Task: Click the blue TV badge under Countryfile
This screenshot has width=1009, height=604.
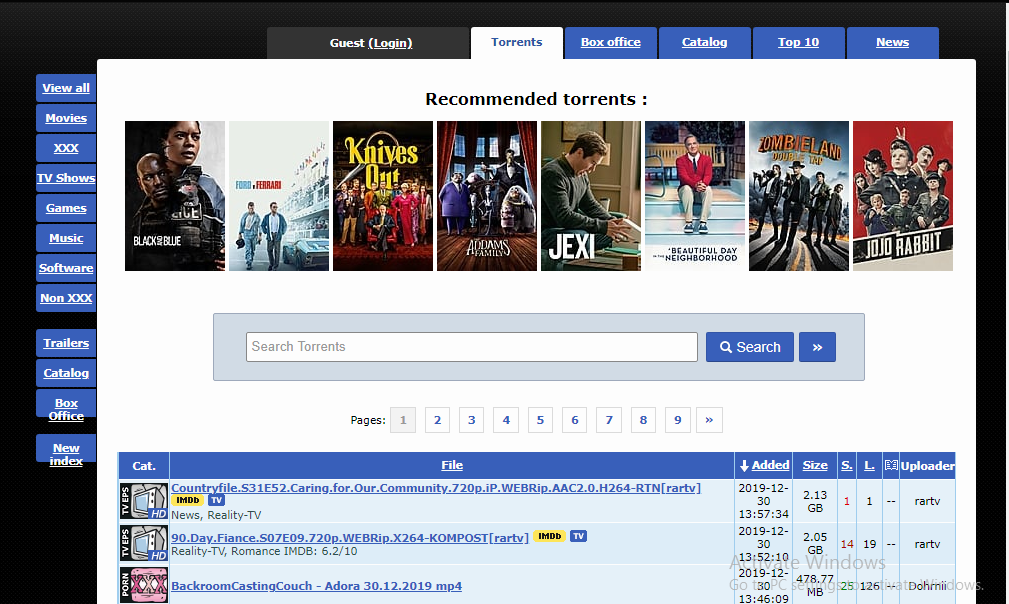Action: click(216, 500)
